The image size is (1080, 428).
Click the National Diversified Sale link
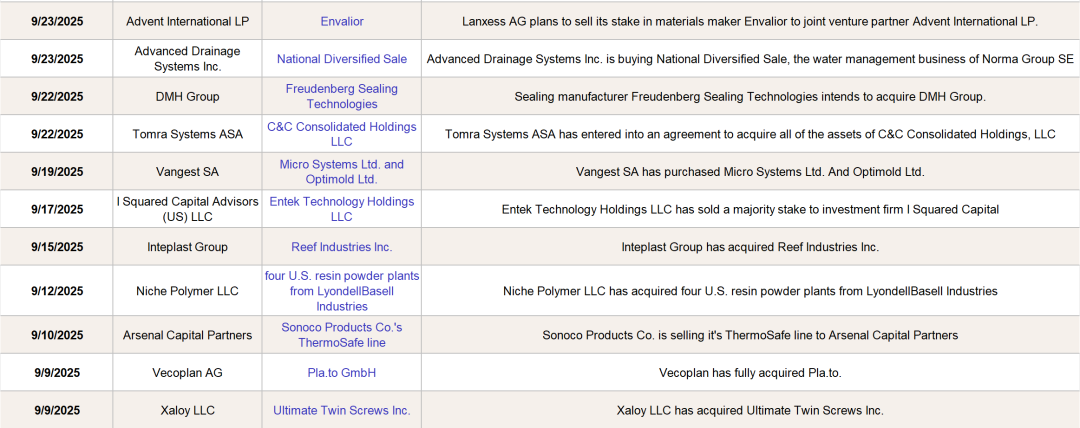pos(342,59)
